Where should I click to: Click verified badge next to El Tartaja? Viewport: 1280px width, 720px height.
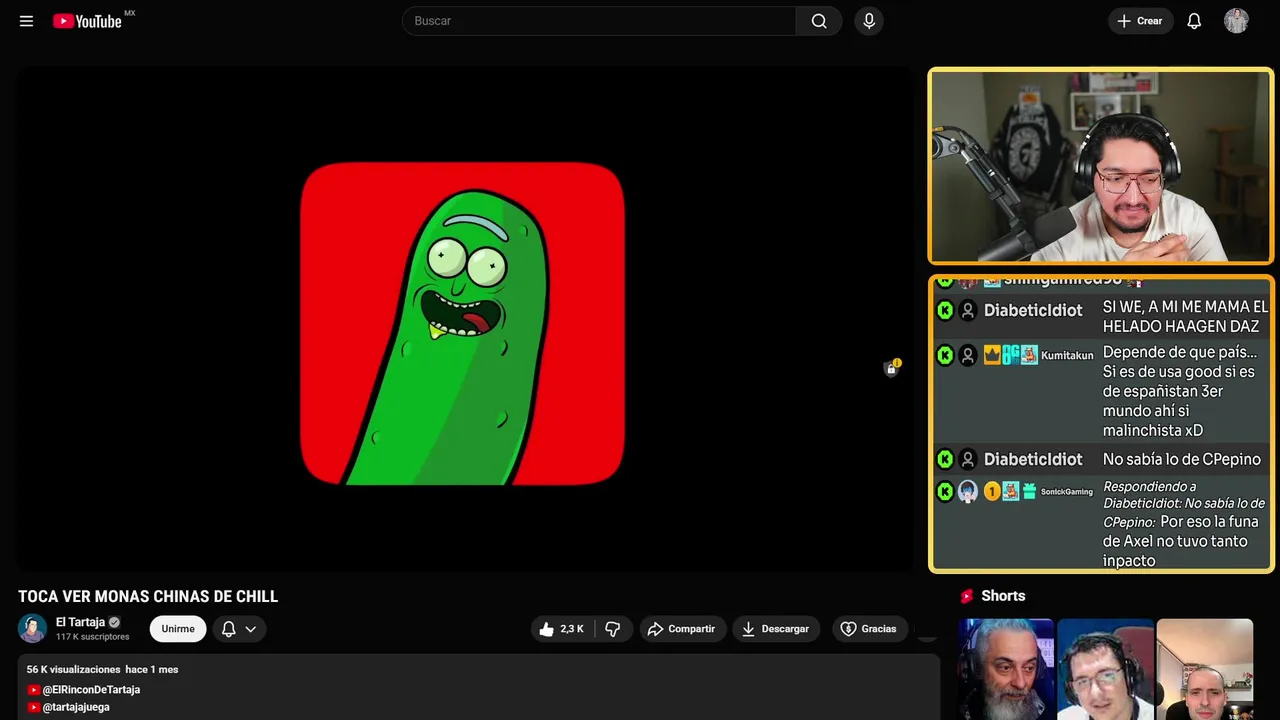point(114,622)
